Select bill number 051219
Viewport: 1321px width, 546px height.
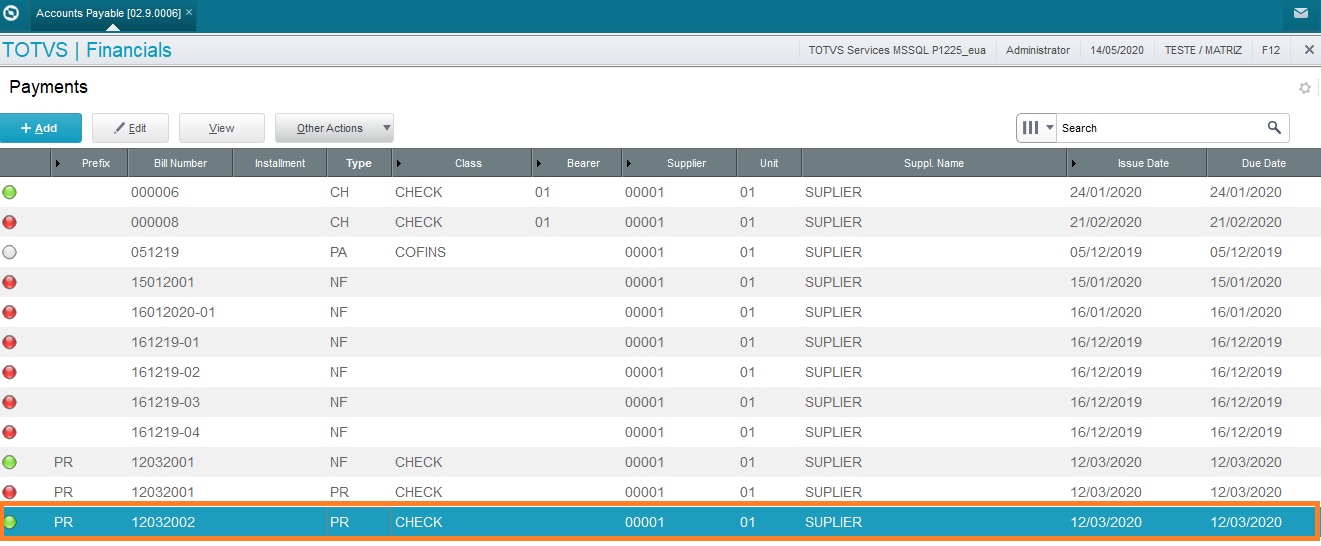tap(155, 252)
